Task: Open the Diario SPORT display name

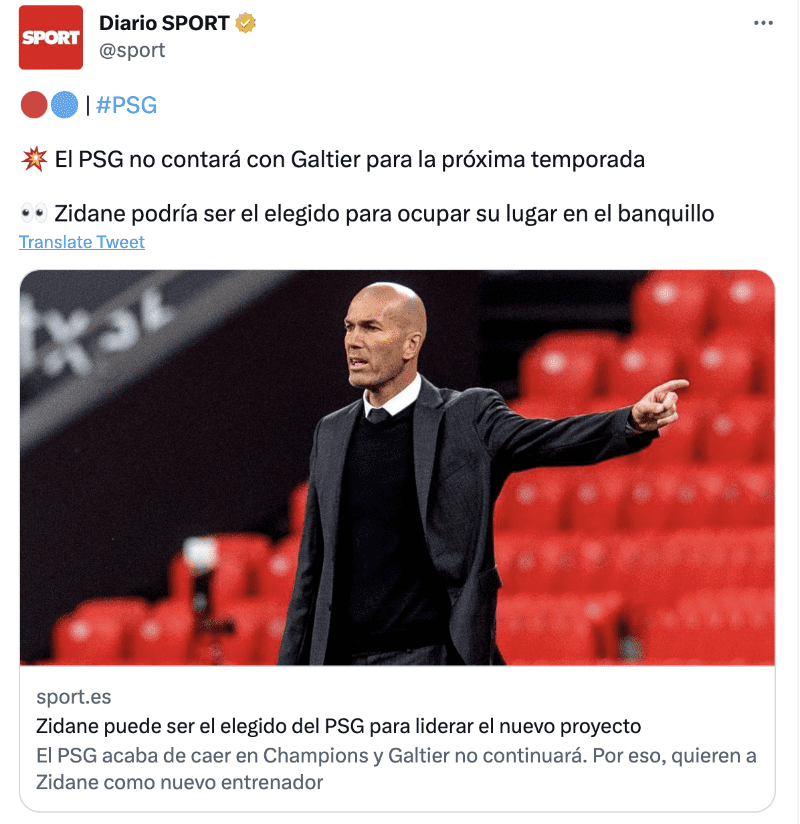Action: click(x=164, y=23)
